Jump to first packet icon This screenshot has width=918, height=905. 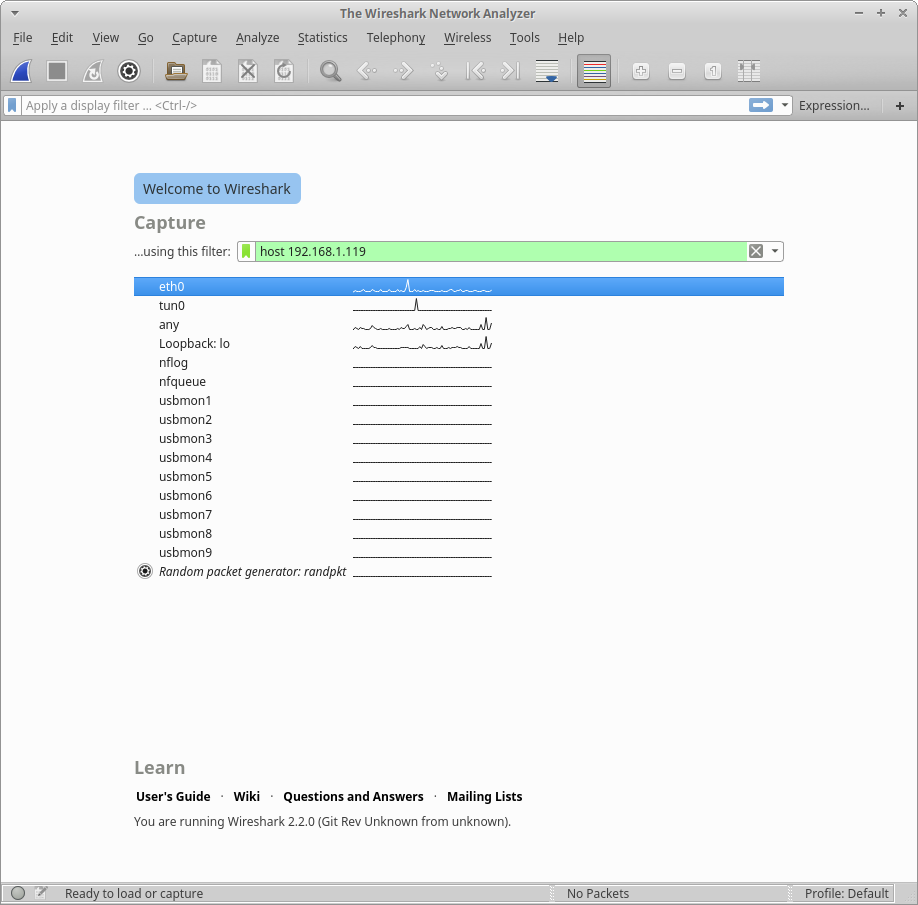tap(475, 71)
